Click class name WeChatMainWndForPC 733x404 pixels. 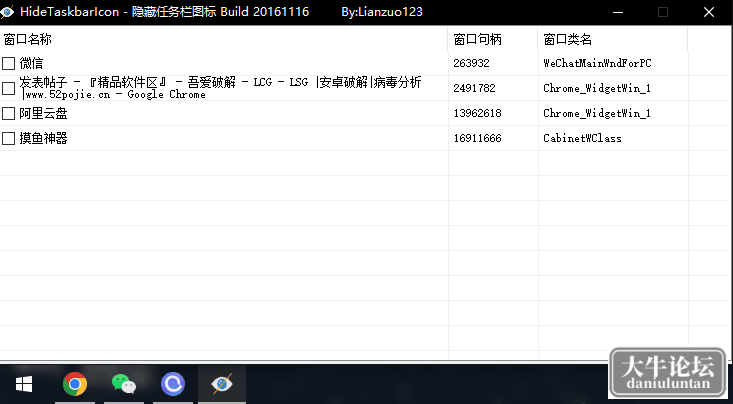click(597, 63)
